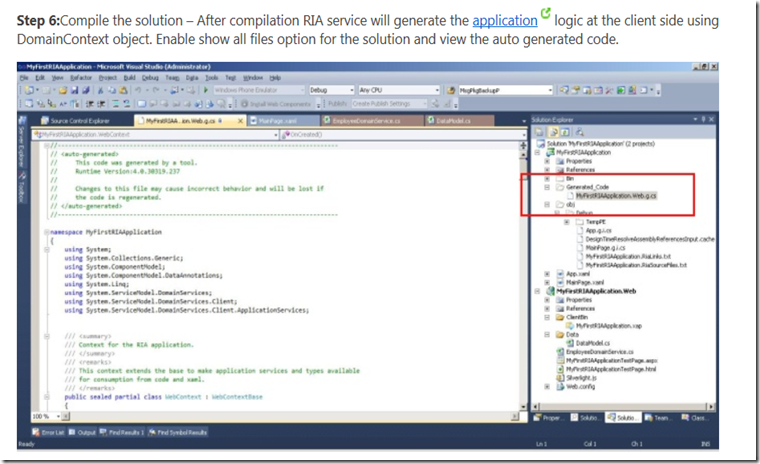Viewport: 760px width, 464px height.
Task: Click the green Start Page toolbar icon
Action: click(x=621, y=90)
